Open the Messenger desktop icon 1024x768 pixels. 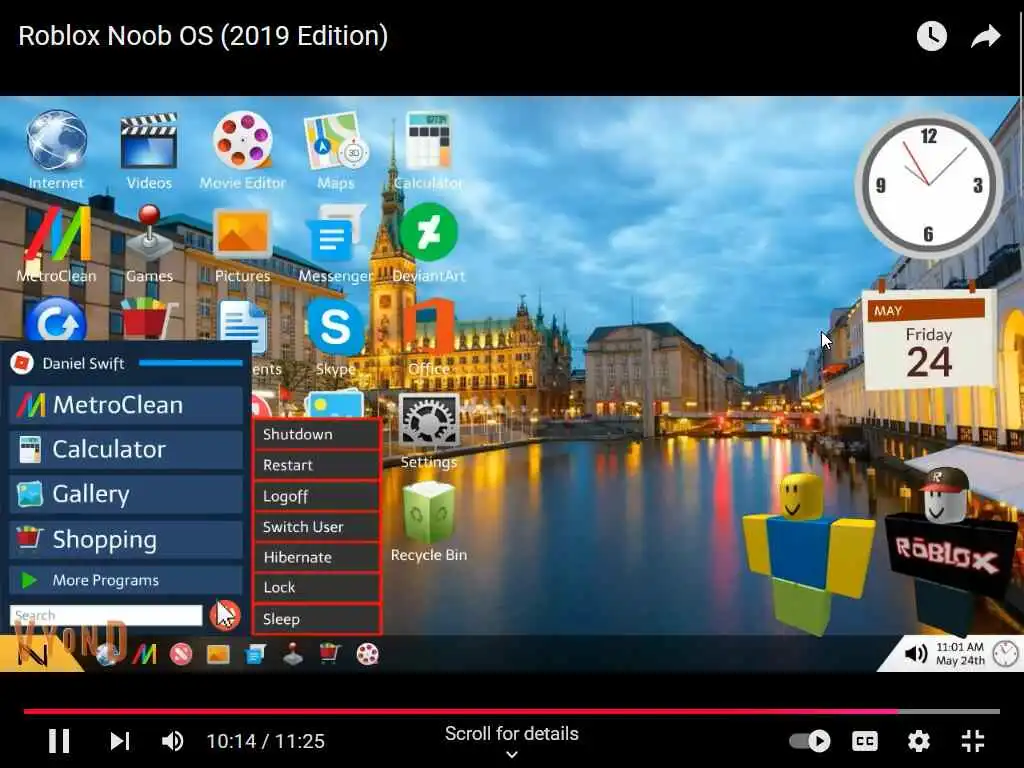(x=336, y=234)
